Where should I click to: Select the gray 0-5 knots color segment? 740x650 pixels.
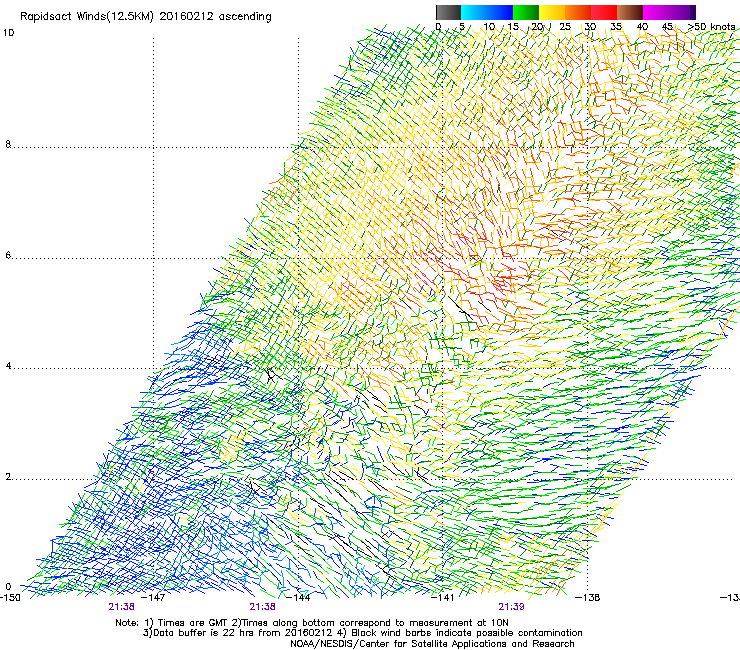[448, 12]
